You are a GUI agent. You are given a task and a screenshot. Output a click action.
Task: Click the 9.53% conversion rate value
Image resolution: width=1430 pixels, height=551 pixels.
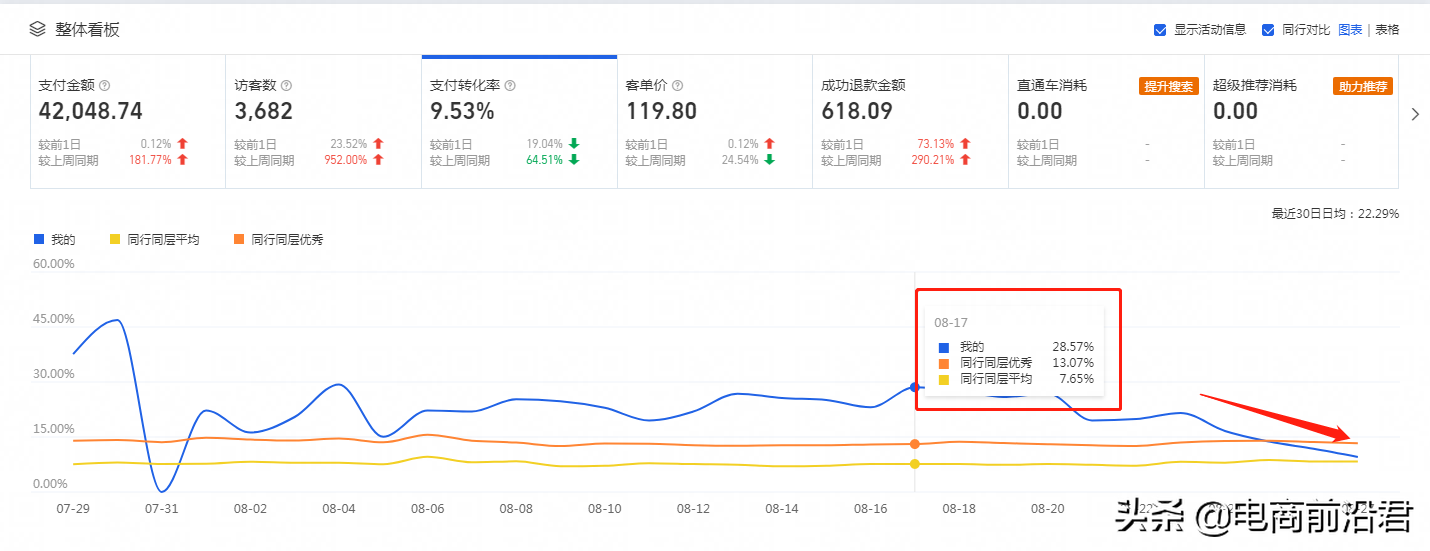pos(462,111)
